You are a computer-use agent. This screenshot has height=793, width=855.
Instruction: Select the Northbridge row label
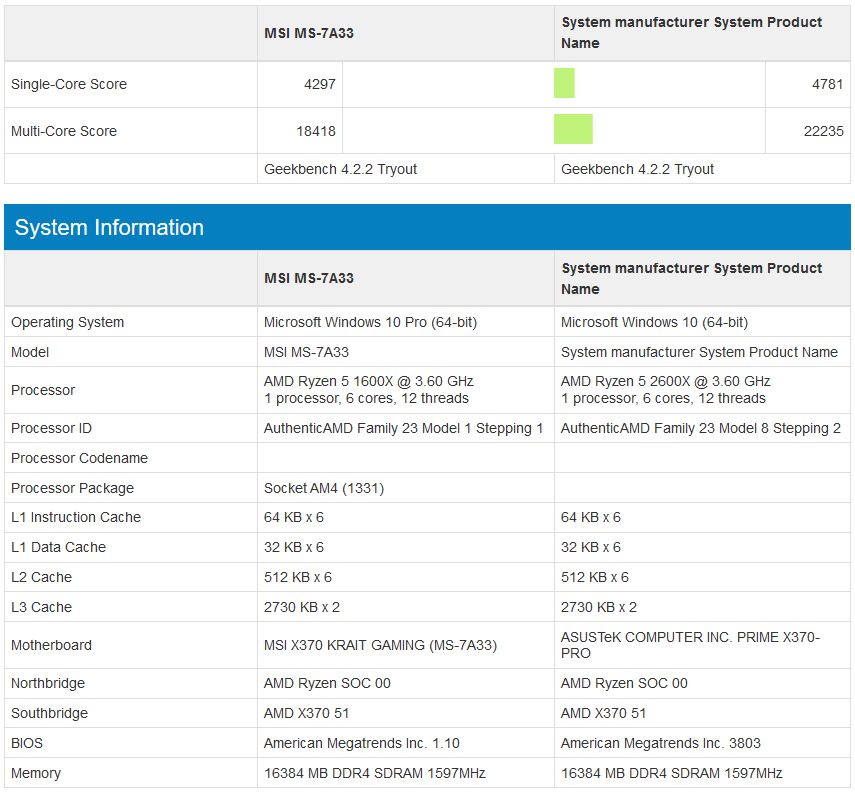(x=48, y=683)
